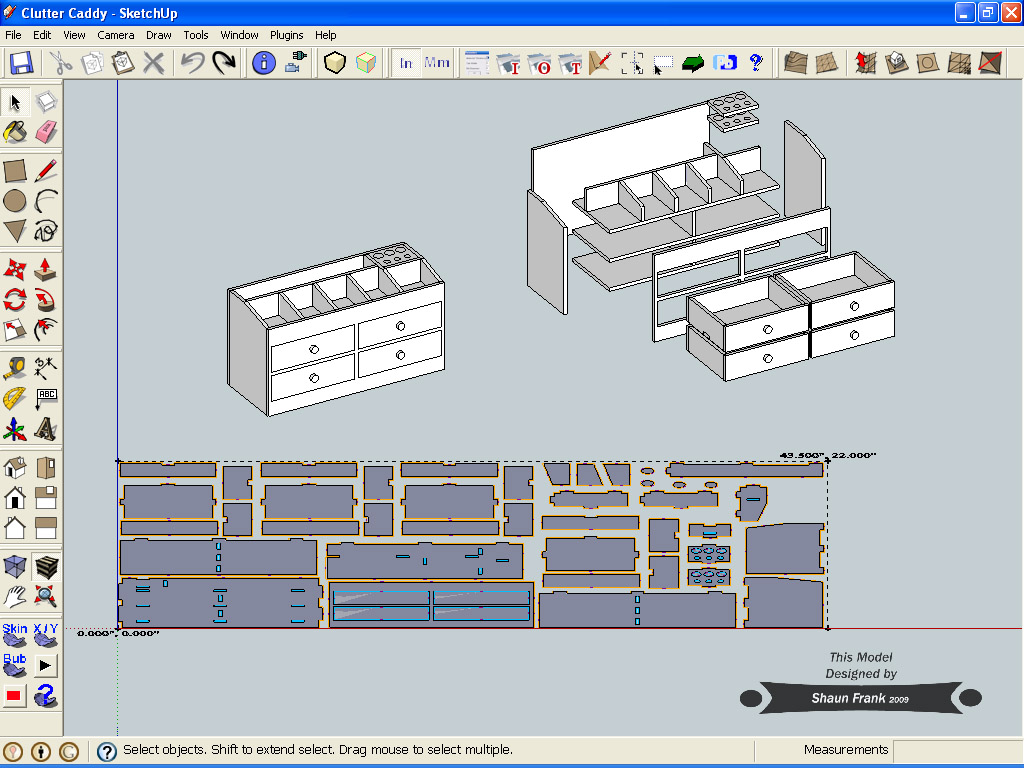This screenshot has height=768, width=1024.
Task: Click the Measurements input box
Action: point(956,750)
